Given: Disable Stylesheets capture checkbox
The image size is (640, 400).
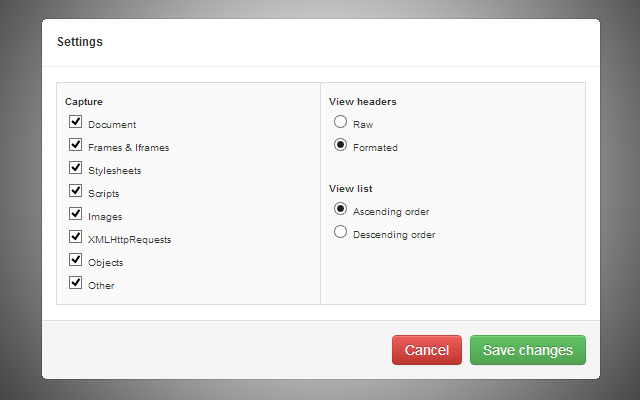Looking at the screenshot, I should coord(75,168).
